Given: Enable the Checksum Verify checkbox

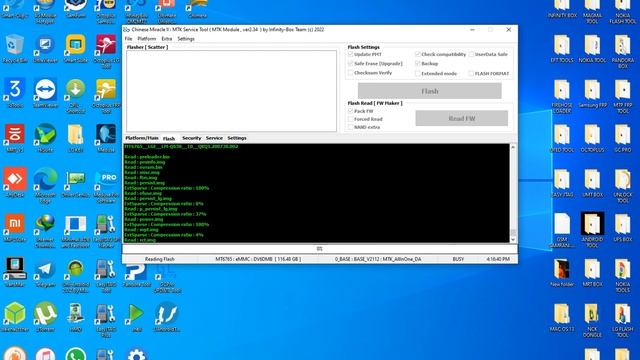Looking at the screenshot, I should [350, 73].
